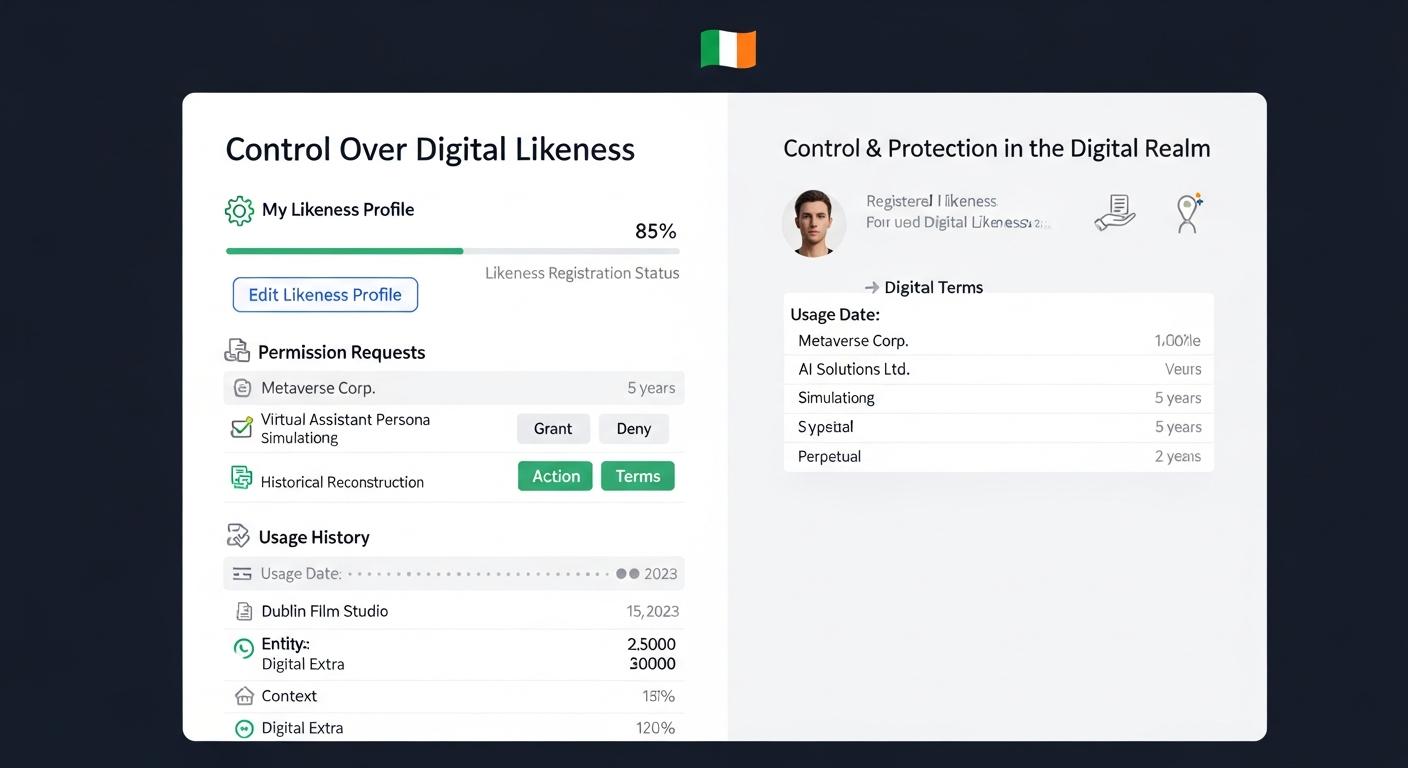Image resolution: width=1408 pixels, height=768 pixels.
Task: Click the person location-pin icon with notification dot
Action: pos(1188,212)
